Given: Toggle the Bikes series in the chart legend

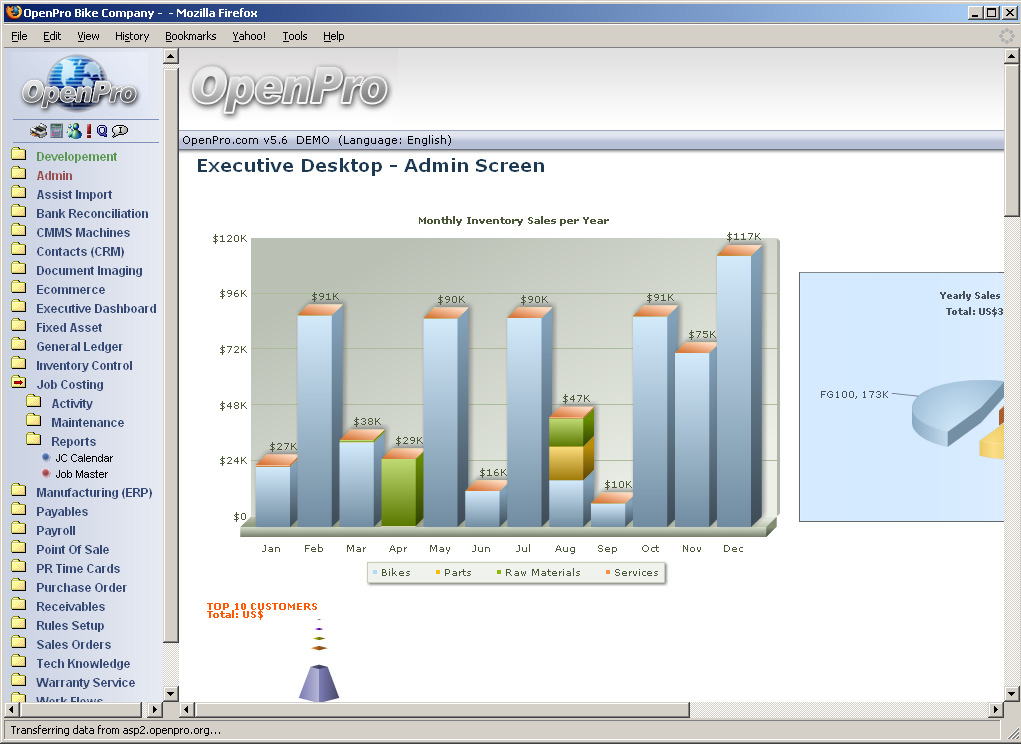Looking at the screenshot, I should click(391, 573).
